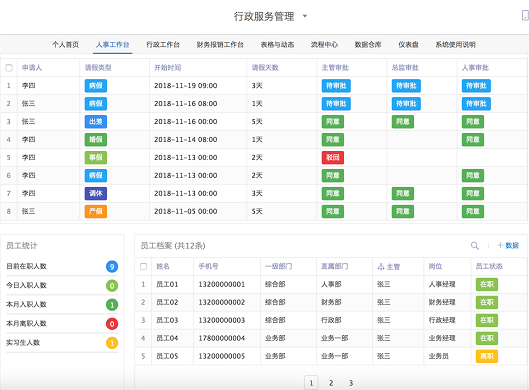Go to page 3 of employee list
This screenshot has height=390, width=529.
coord(351,383)
